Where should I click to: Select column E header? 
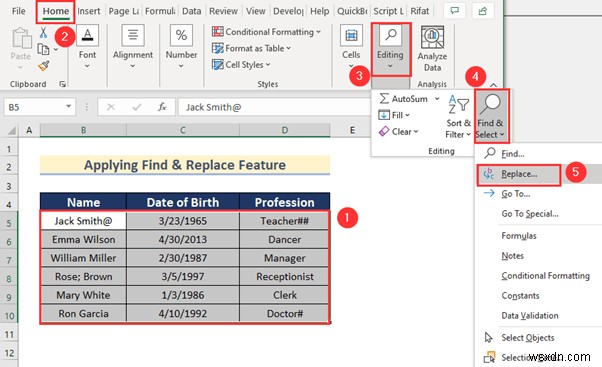pyautogui.click(x=352, y=131)
